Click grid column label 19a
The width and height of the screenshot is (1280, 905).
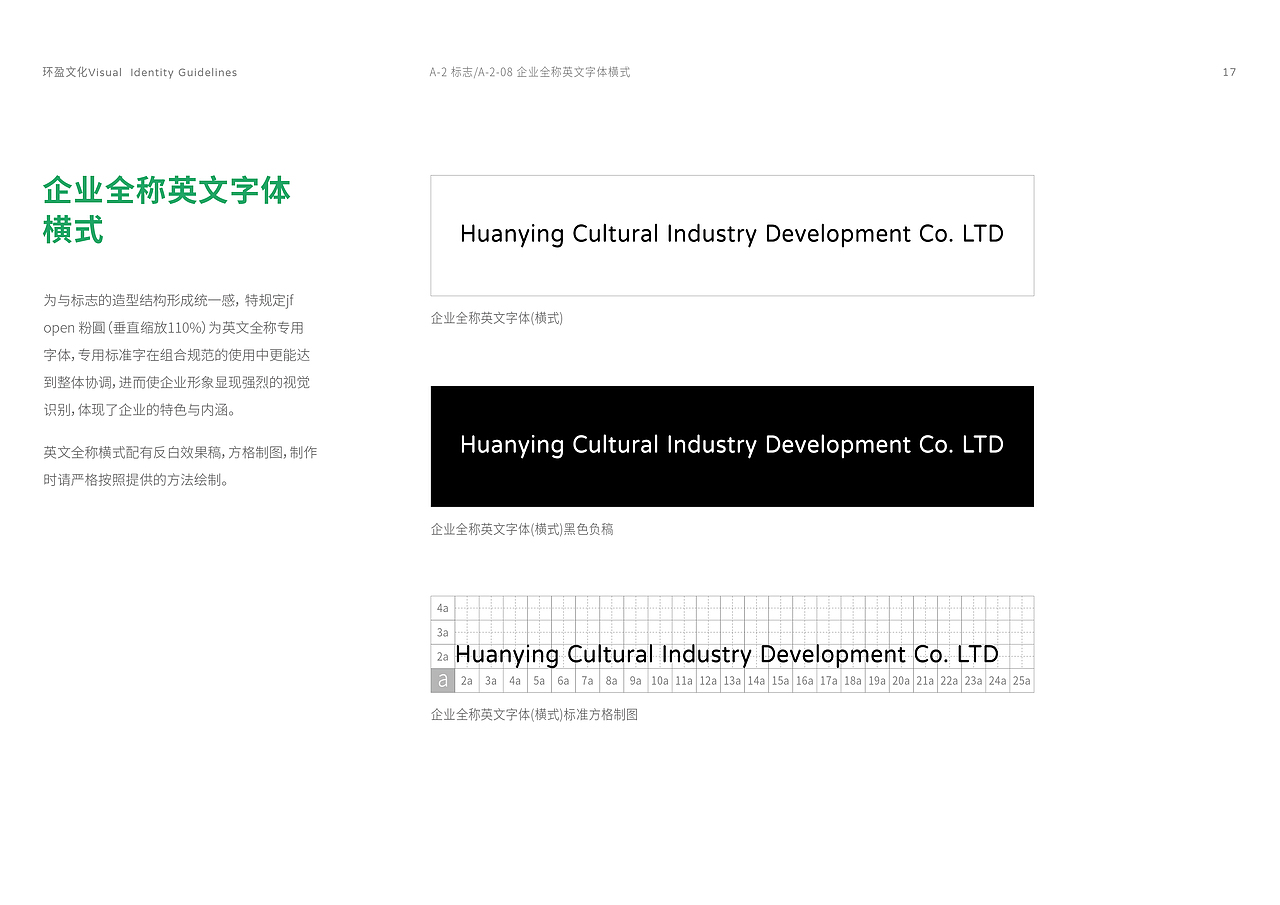[877, 681]
